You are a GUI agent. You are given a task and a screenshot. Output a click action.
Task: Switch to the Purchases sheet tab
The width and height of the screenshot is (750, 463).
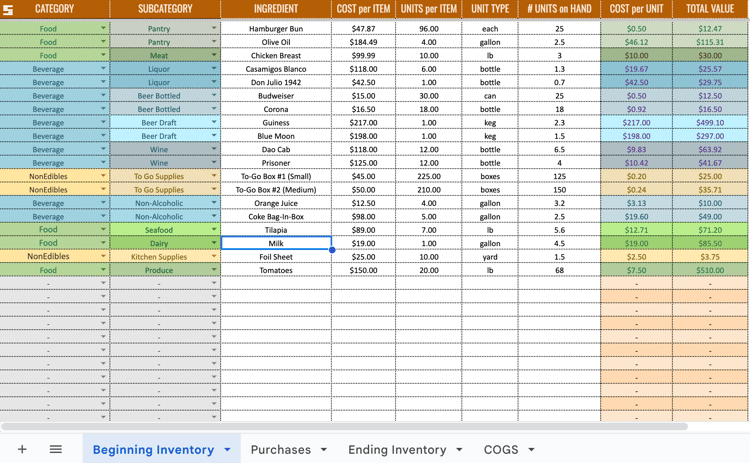(x=281, y=450)
